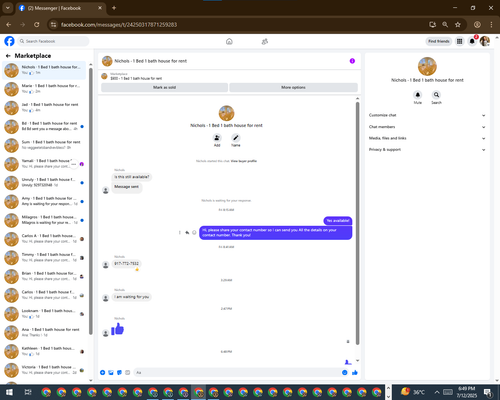Click into the Aa message input field
500x400 pixels.
pyautogui.click(x=237, y=372)
